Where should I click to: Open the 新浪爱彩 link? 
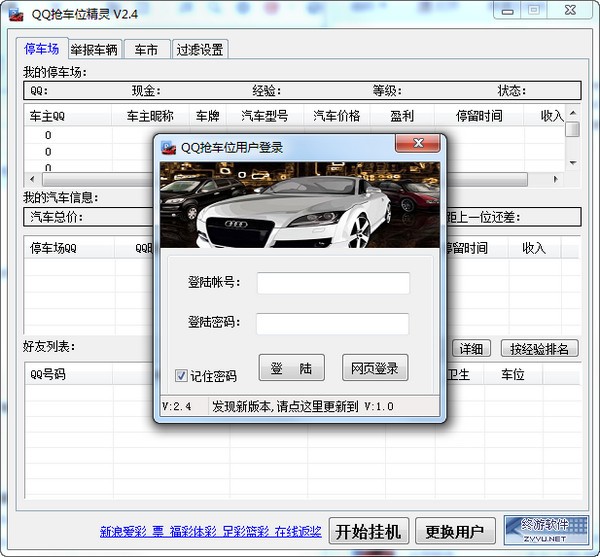point(122,531)
